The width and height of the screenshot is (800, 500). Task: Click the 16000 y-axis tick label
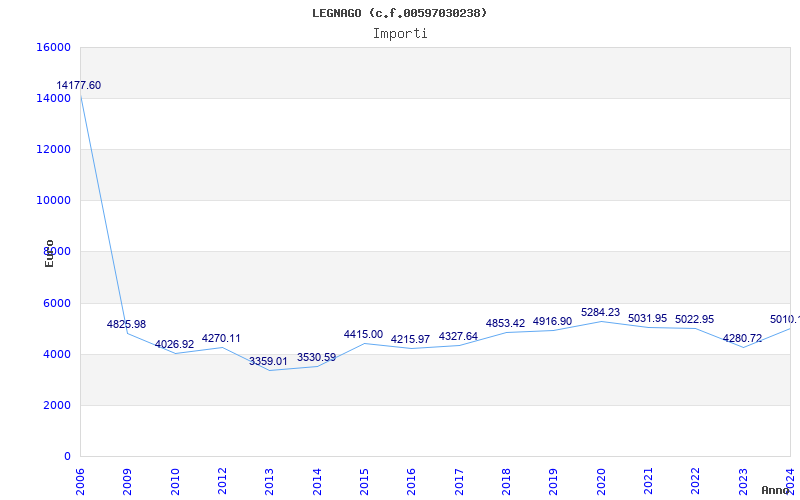(54, 47)
